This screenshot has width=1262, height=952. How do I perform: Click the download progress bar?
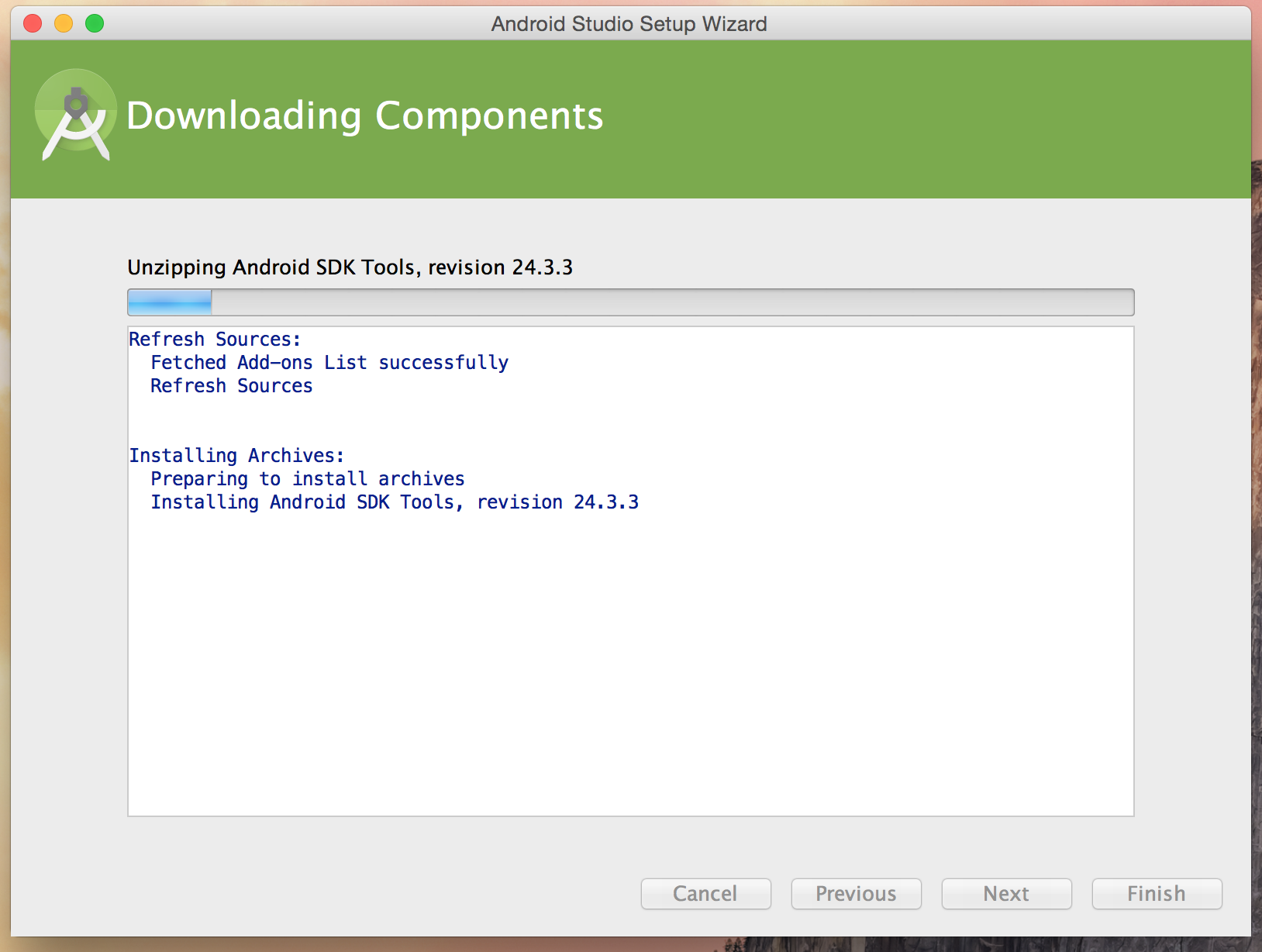[x=630, y=302]
